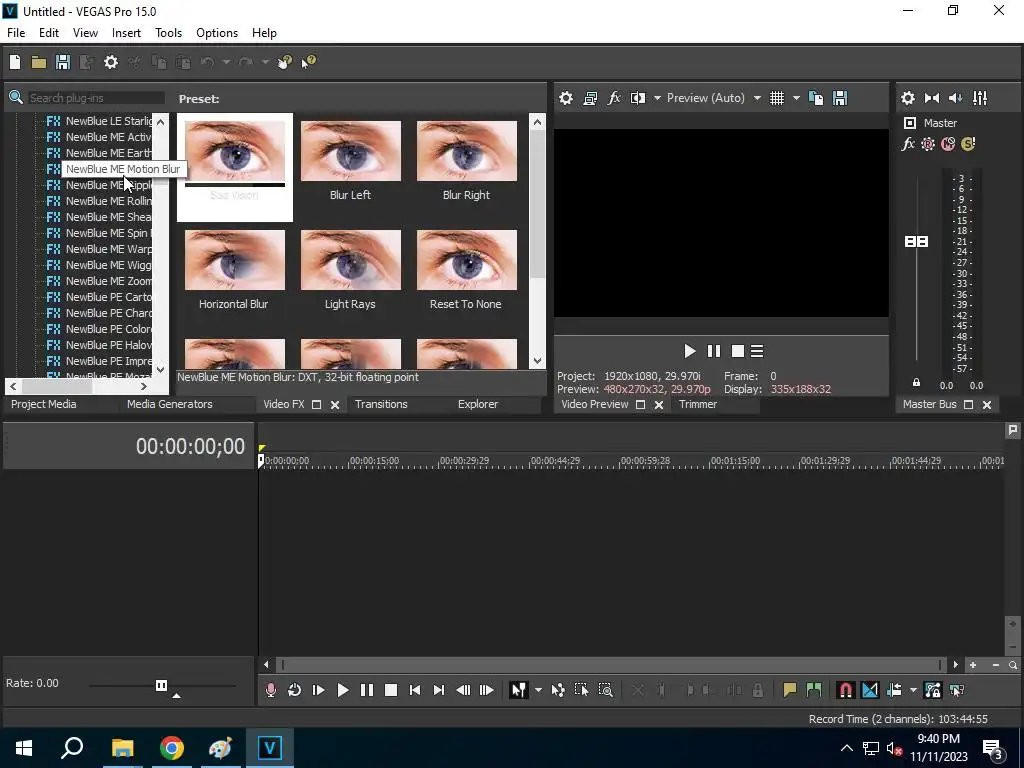Image resolution: width=1024 pixels, height=768 pixels.
Task: Go to start of timeline
Action: 415,690
